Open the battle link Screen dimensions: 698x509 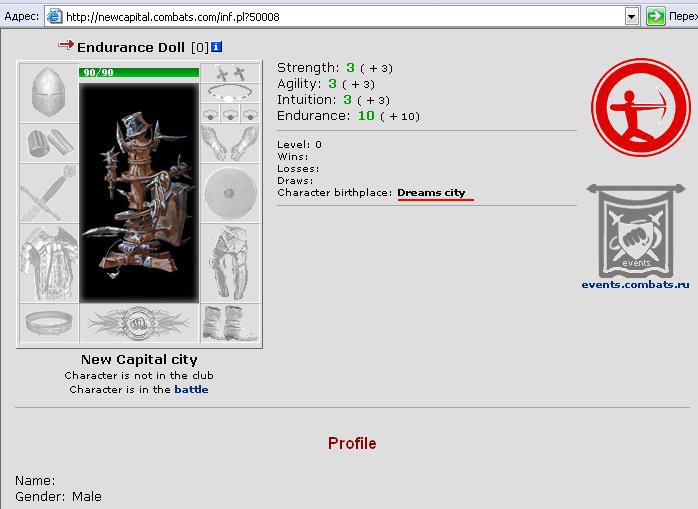tap(191, 389)
